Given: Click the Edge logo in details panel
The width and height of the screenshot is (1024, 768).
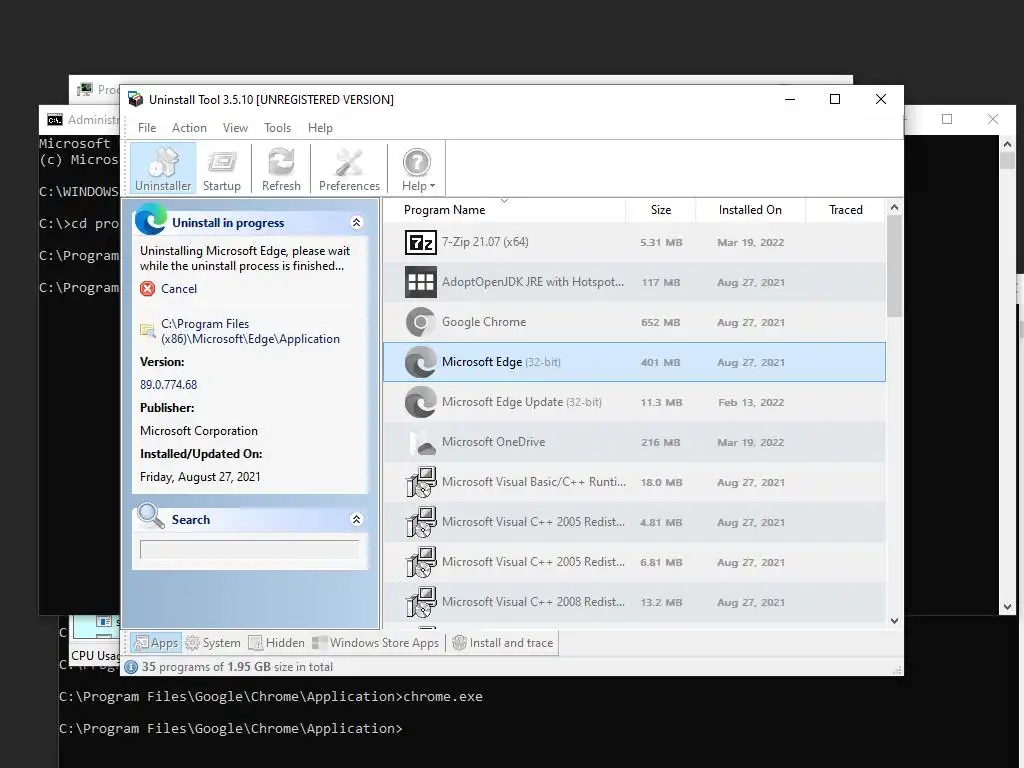Looking at the screenshot, I should pos(151,219).
